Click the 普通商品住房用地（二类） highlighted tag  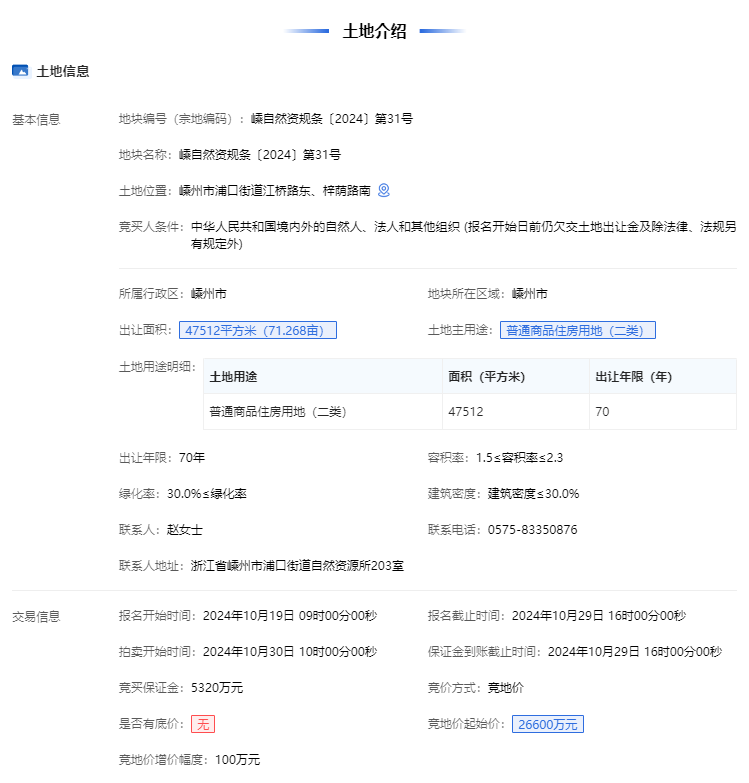point(577,330)
